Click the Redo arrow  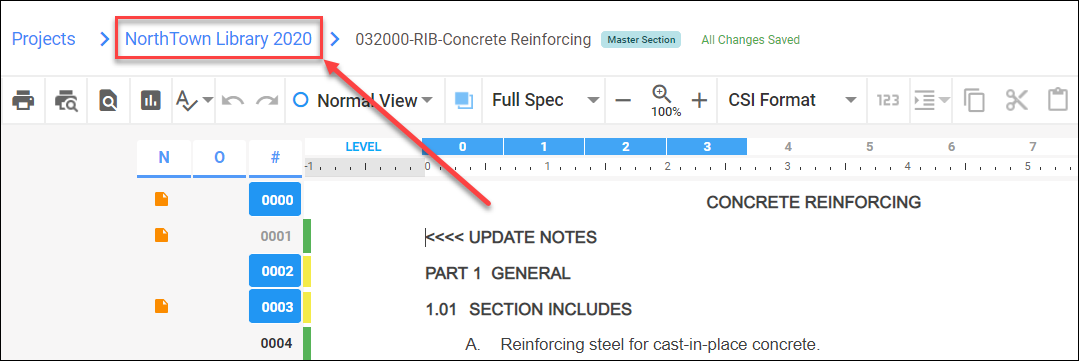pos(267,100)
